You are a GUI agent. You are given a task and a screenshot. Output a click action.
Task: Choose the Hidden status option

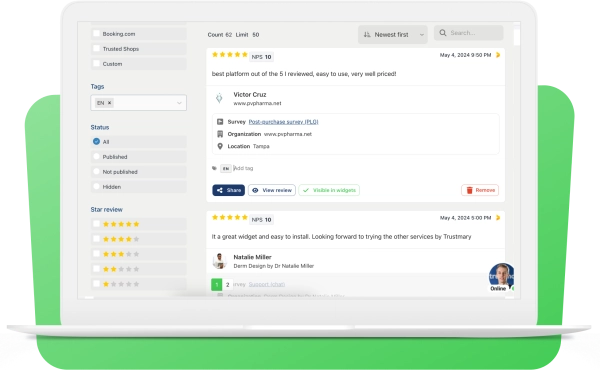96,186
